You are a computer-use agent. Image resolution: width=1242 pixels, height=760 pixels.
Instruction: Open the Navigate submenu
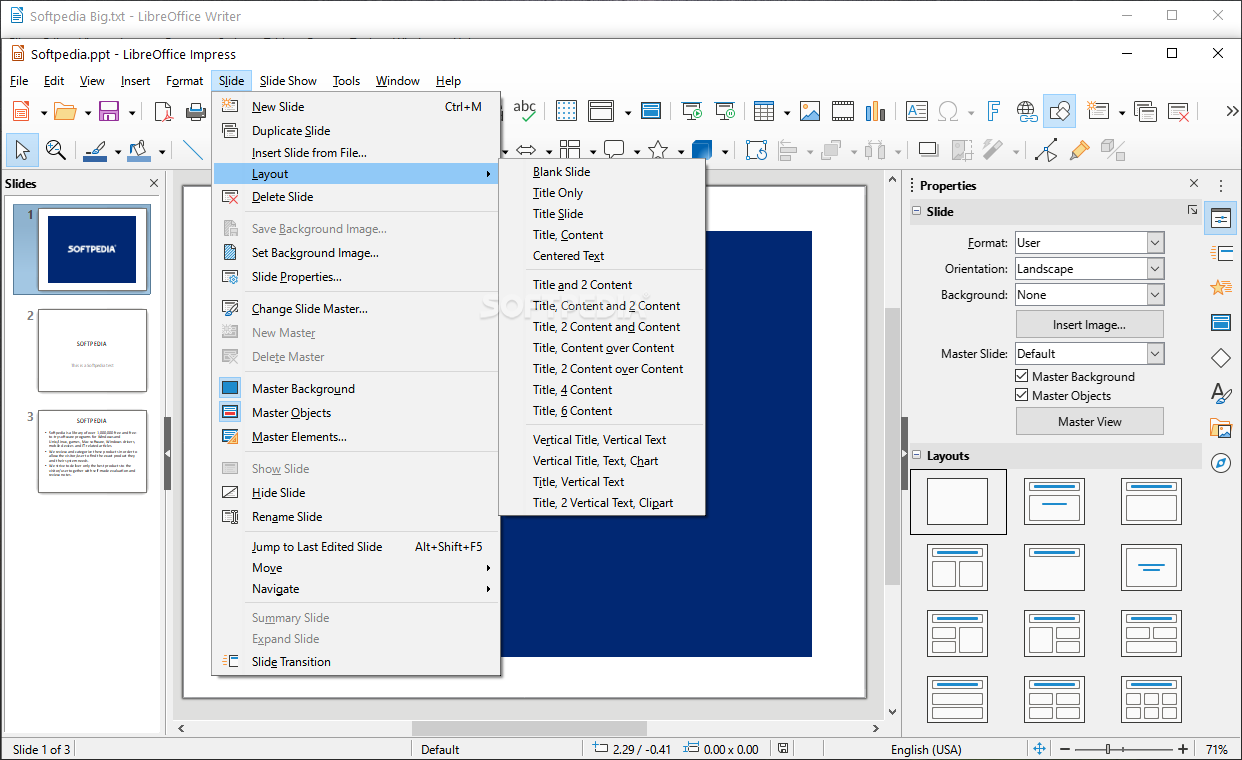click(x=356, y=589)
